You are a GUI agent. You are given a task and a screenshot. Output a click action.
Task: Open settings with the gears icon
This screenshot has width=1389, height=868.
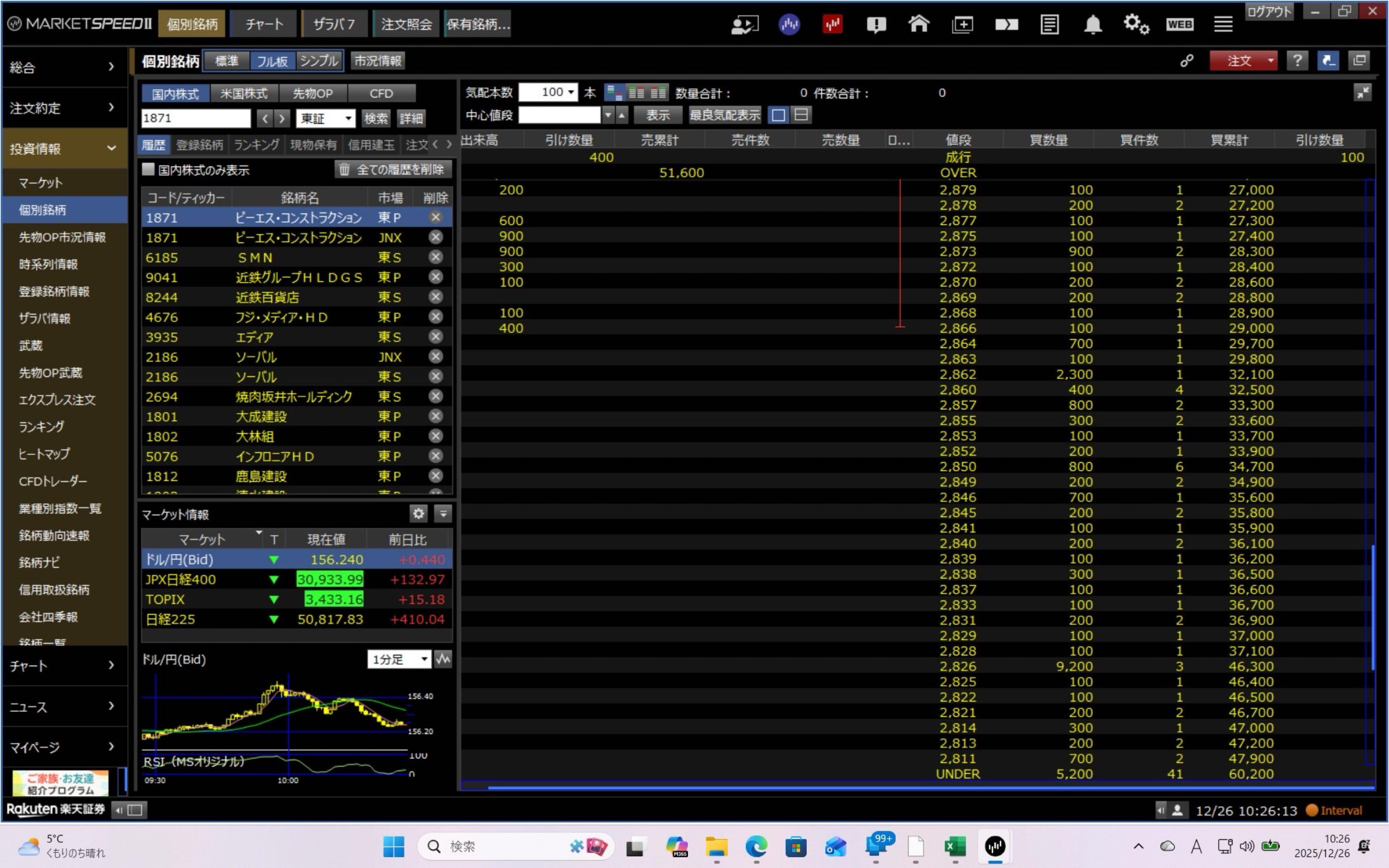coord(1136,24)
